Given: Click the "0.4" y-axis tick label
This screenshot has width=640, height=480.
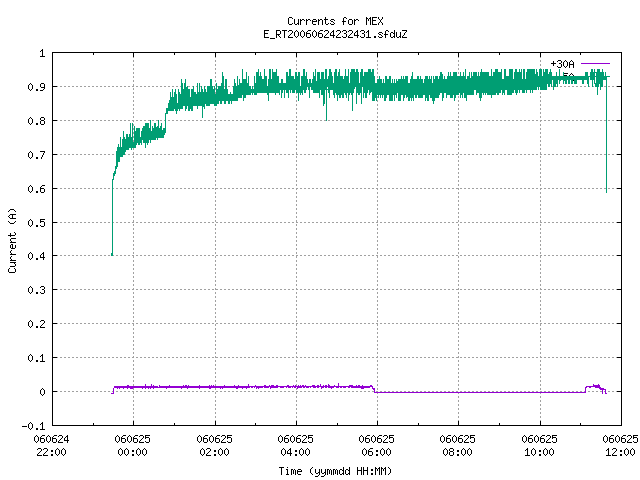Looking at the screenshot, I should click(36, 256).
